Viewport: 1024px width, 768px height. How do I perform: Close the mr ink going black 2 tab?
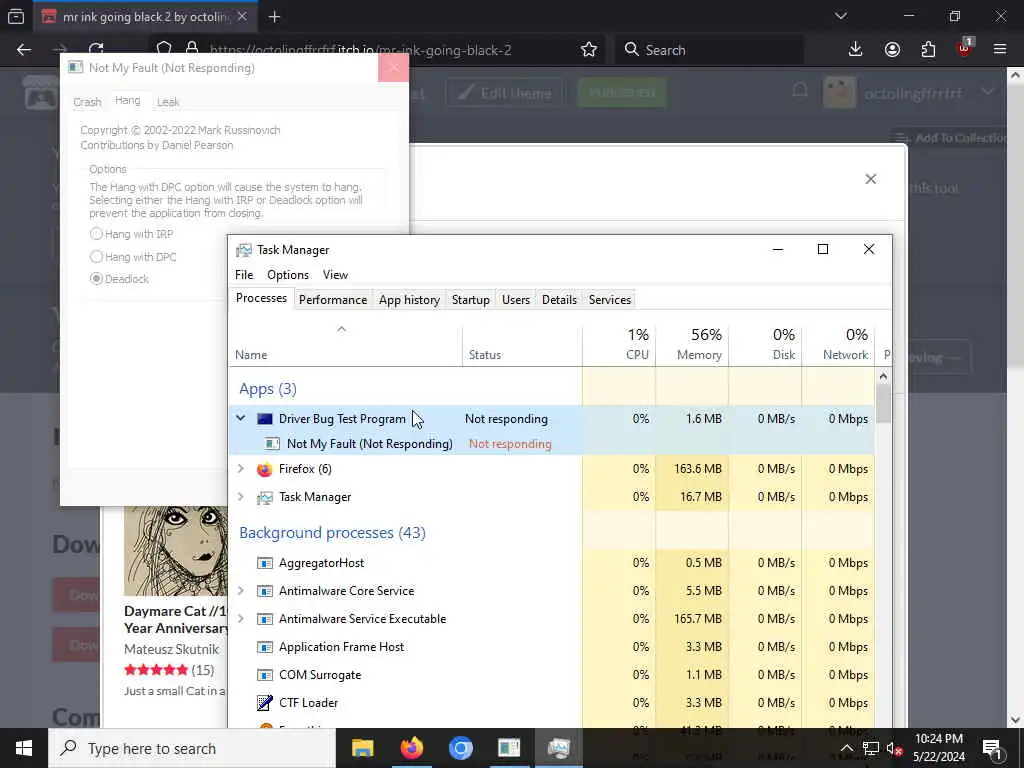click(x=242, y=17)
